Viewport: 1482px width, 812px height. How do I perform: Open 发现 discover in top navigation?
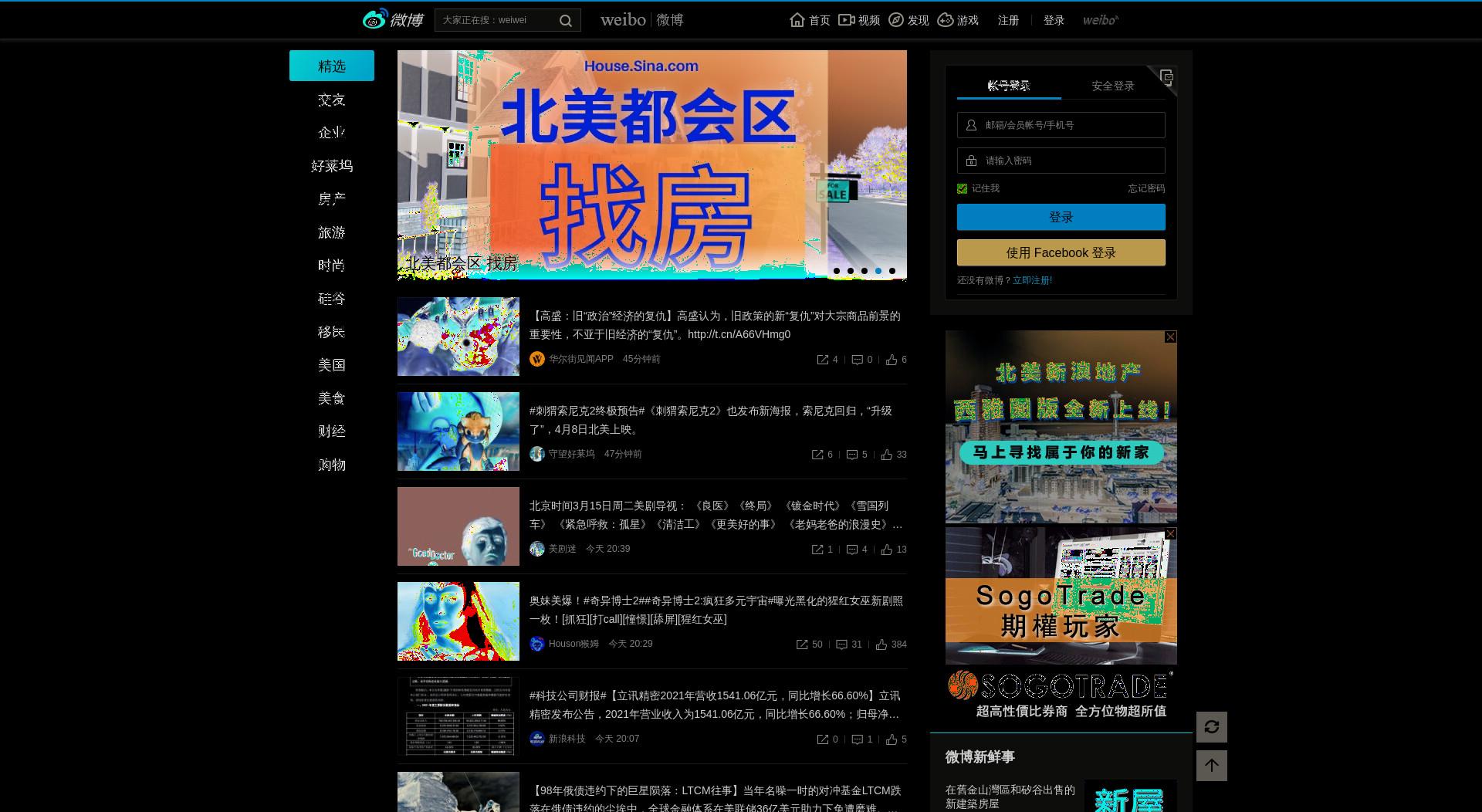908,20
